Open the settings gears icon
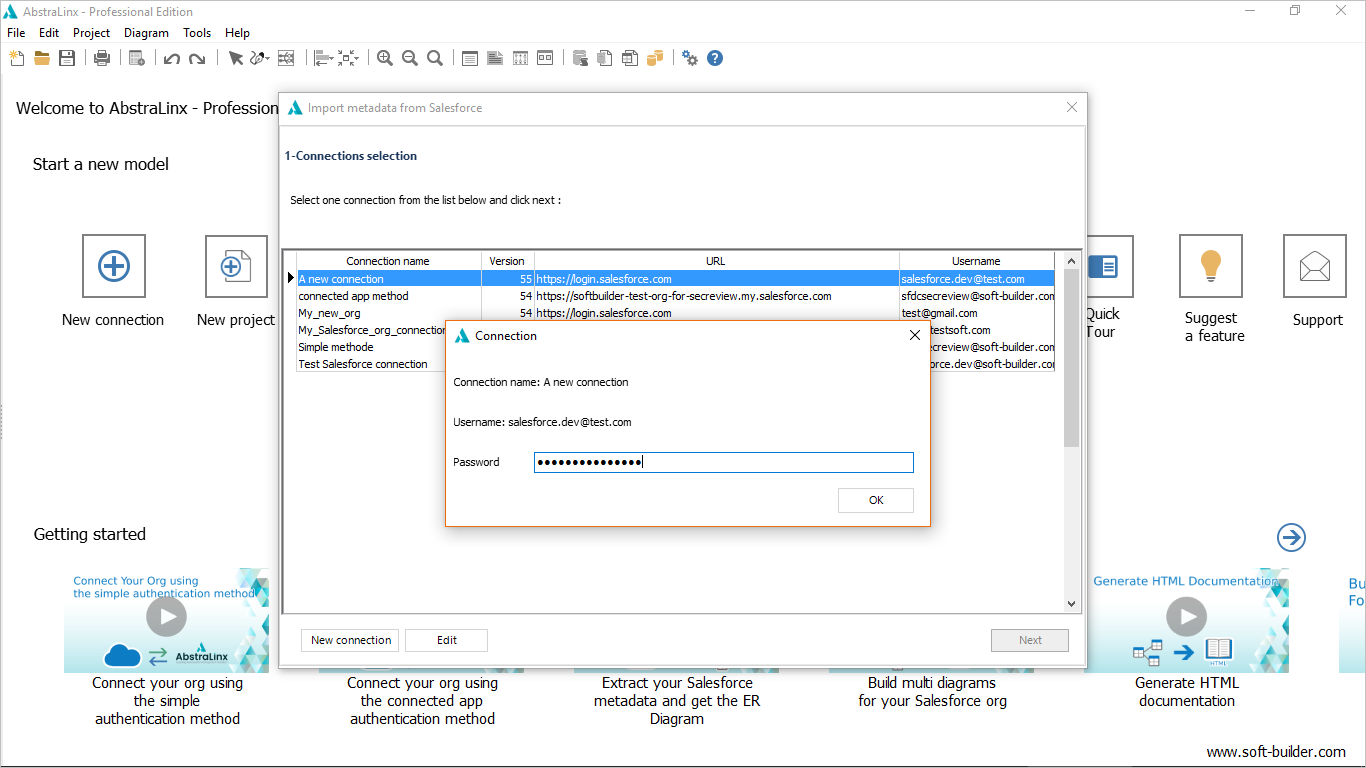Viewport: 1366px width, 768px height. click(690, 58)
